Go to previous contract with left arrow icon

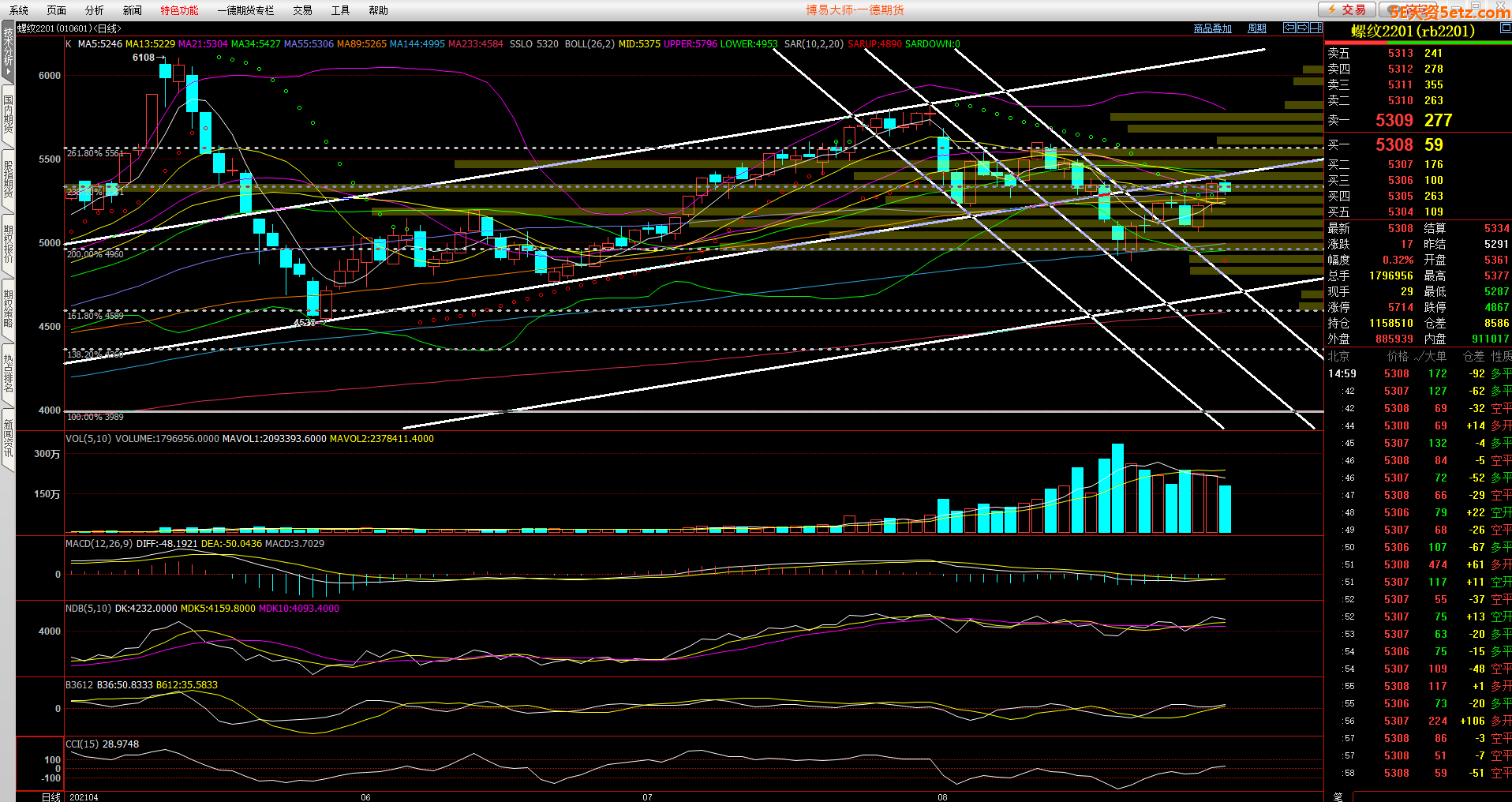click(1289, 28)
